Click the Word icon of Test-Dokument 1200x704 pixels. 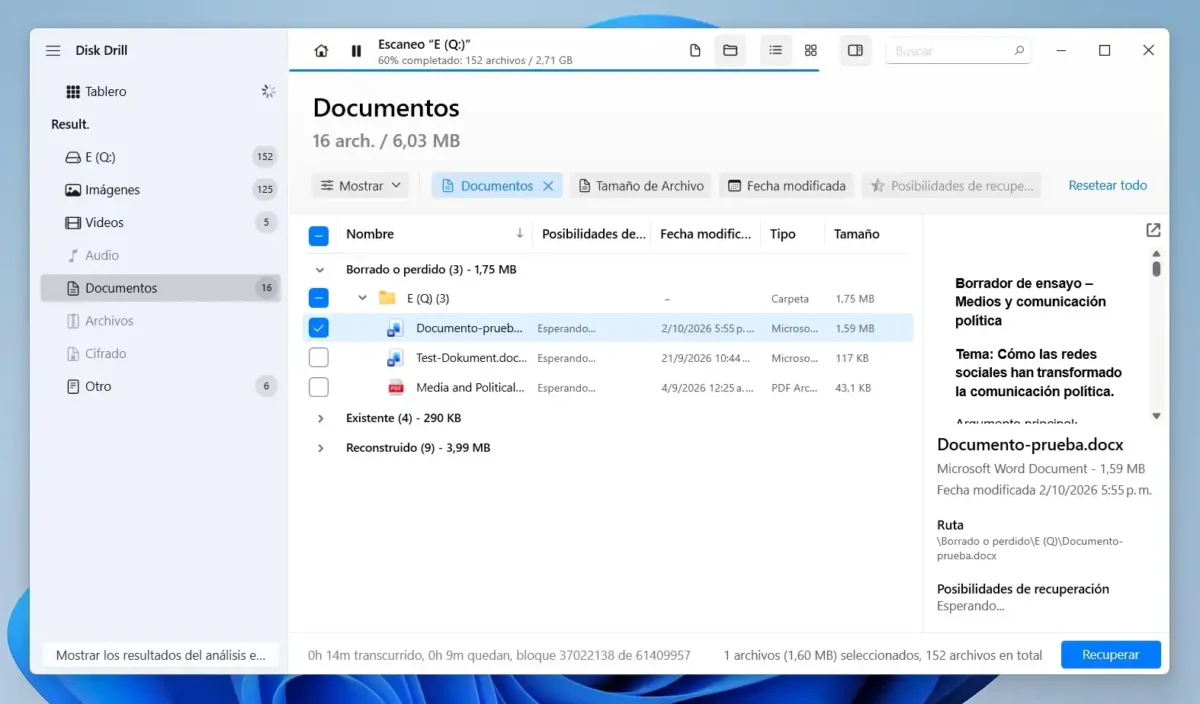(x=395, y=358)
